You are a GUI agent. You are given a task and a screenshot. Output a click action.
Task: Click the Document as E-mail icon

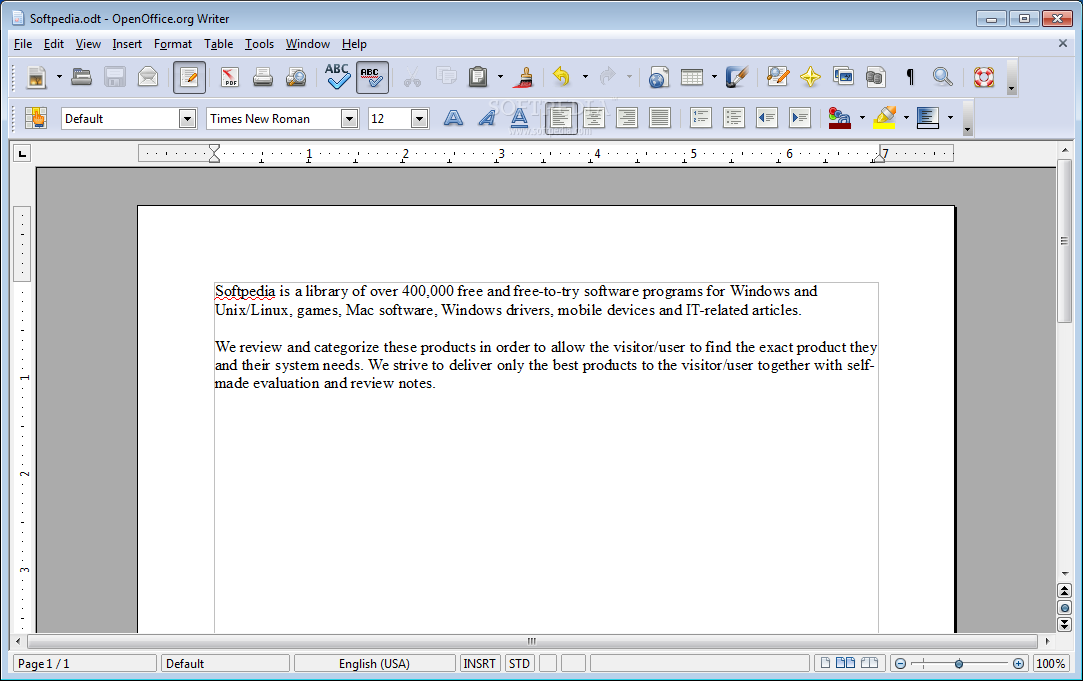click(148, 77)
